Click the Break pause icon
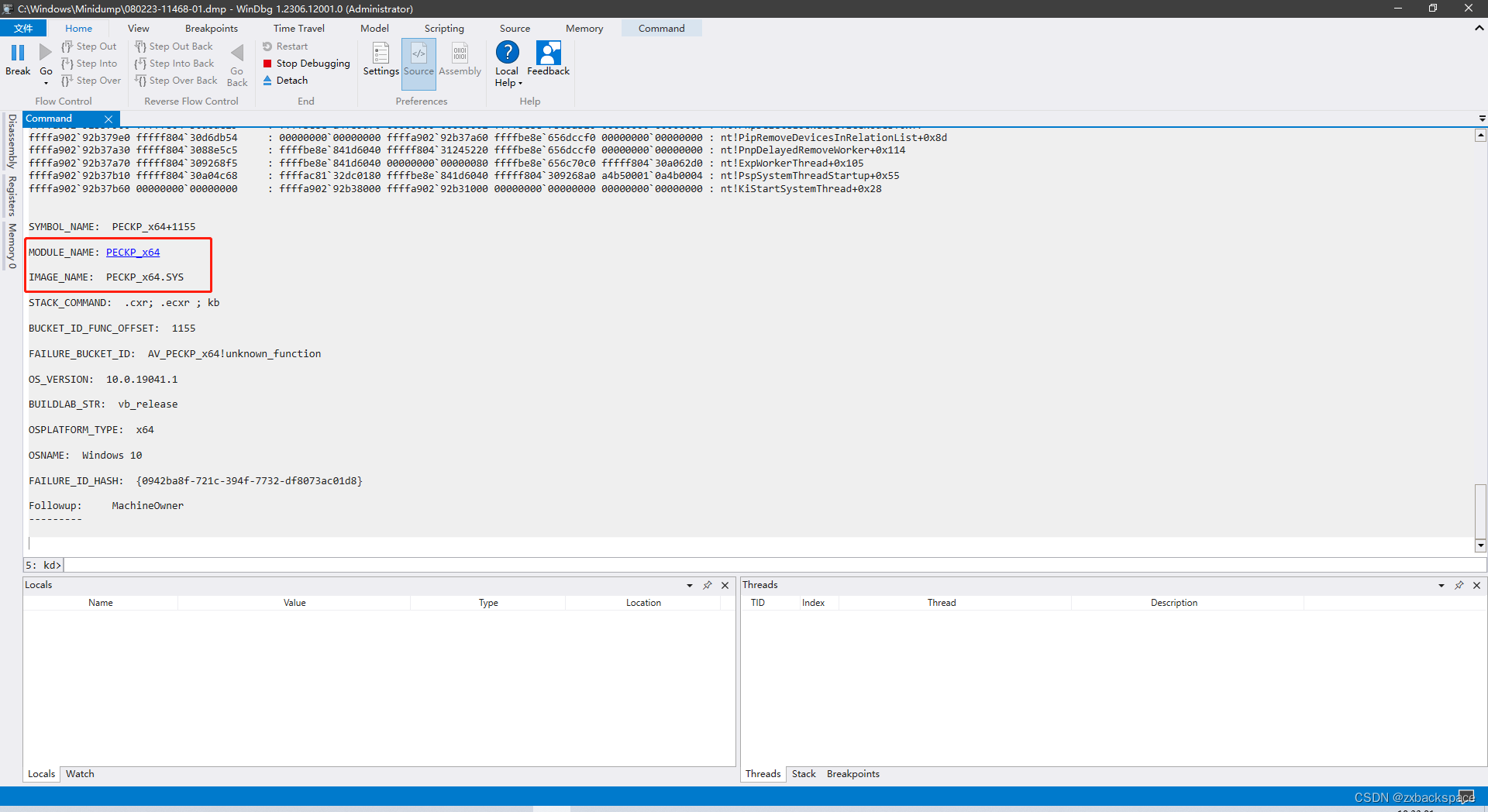 (18, 53)
